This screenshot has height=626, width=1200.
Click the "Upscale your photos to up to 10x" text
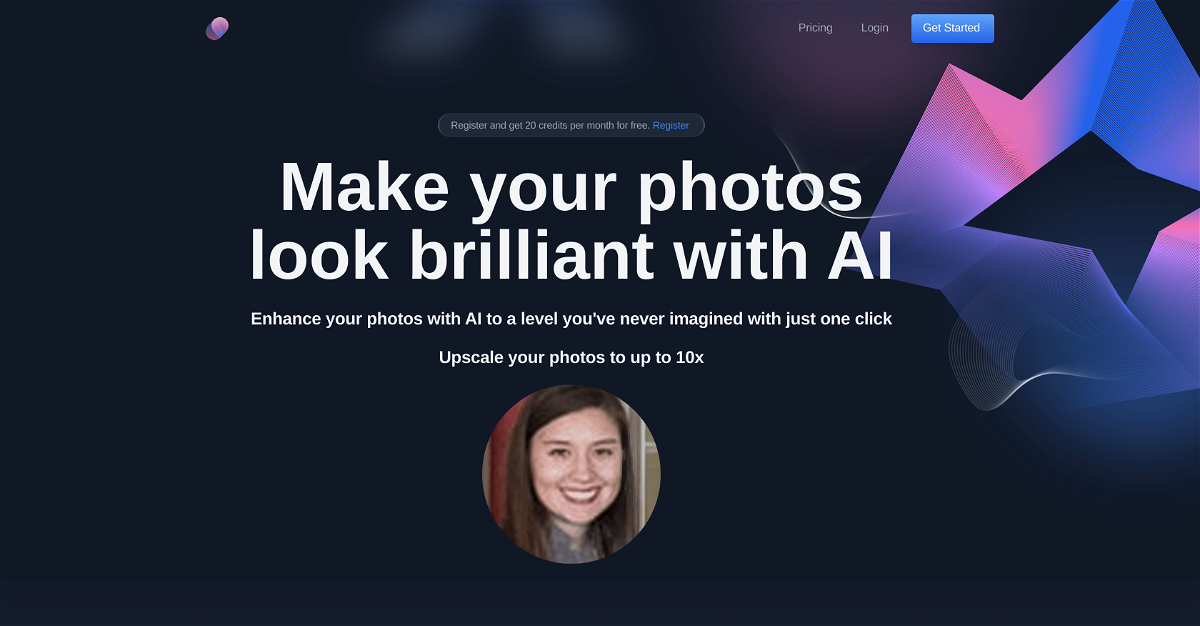(571, 357)
